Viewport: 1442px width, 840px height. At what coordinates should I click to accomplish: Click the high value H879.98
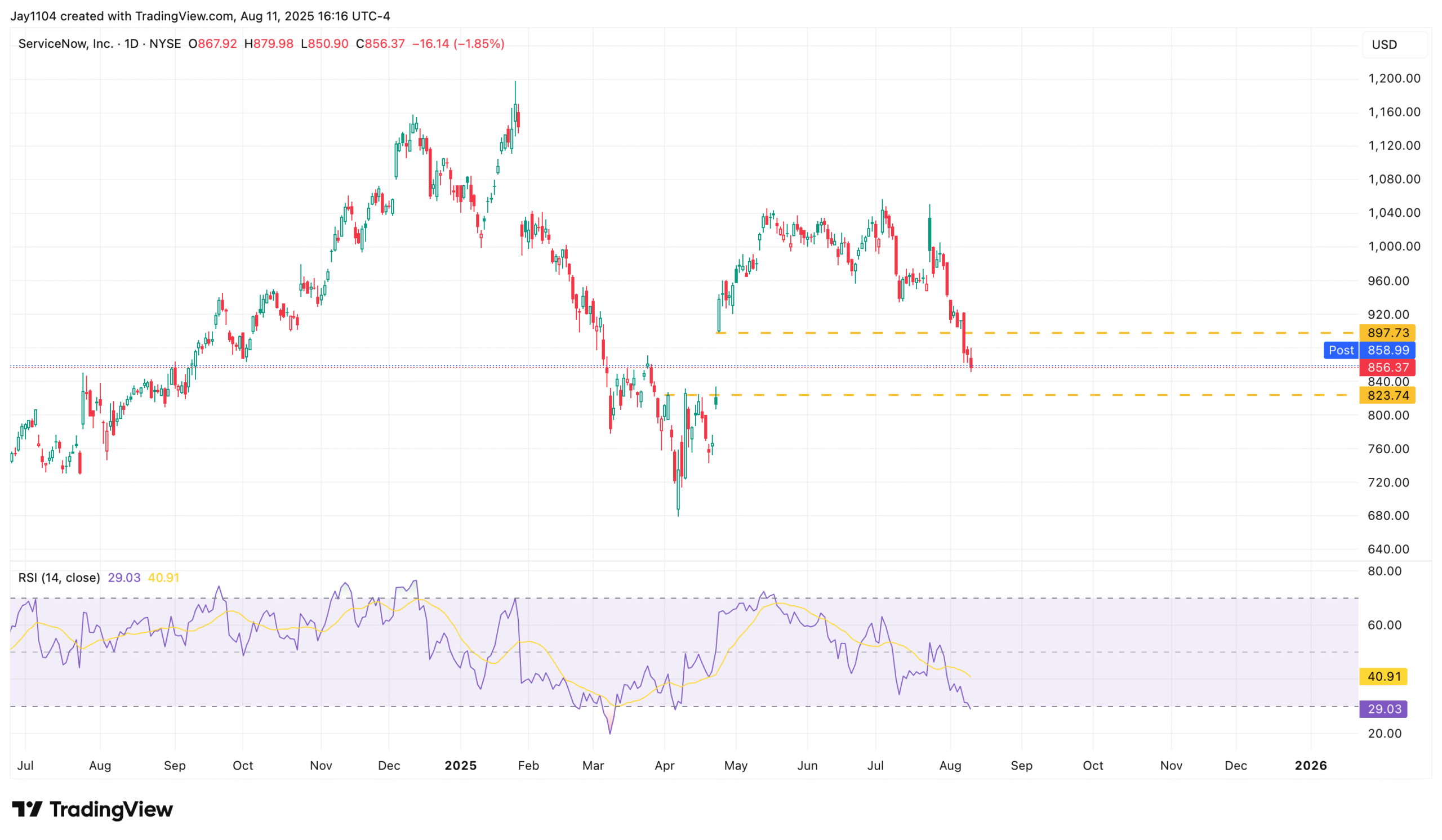tap(268, 44)
